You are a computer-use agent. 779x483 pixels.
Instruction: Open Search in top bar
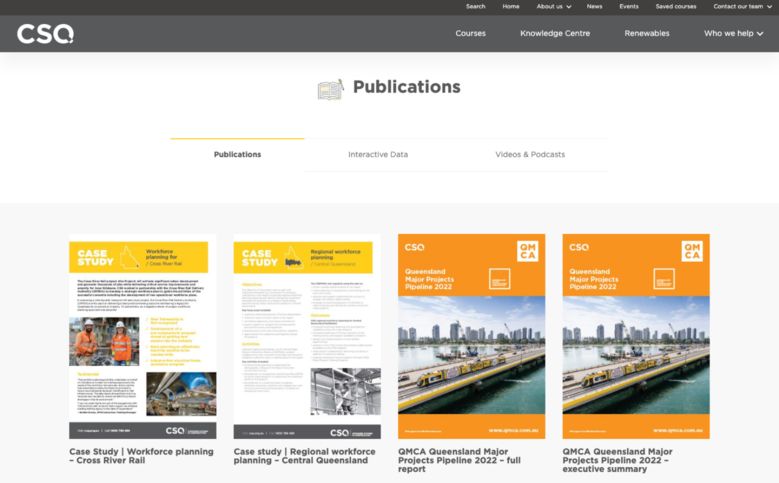[x=475, y=6]
